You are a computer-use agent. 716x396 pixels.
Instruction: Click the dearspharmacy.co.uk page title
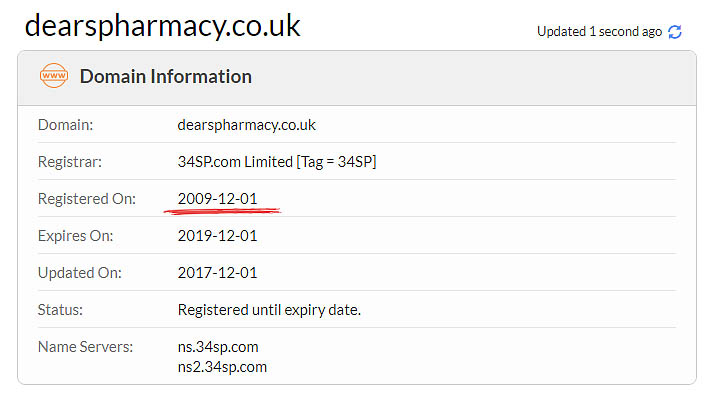(163, 26)
